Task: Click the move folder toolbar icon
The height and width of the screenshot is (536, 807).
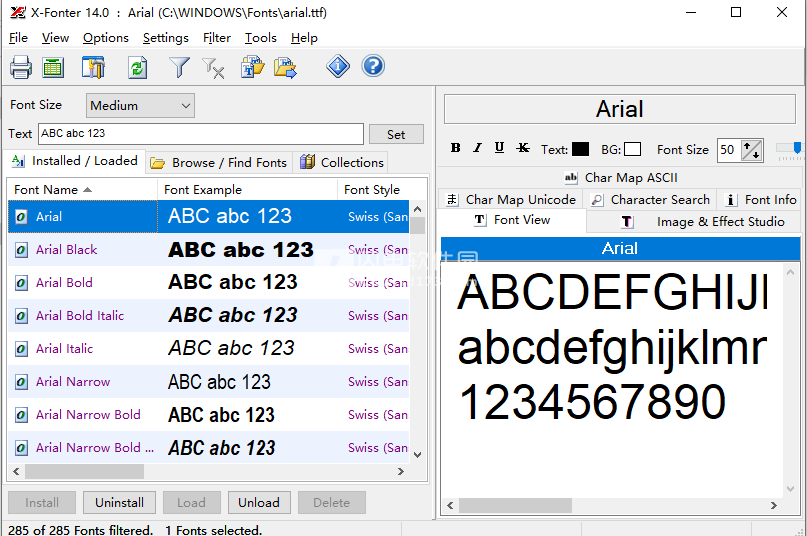Action: 285,67
